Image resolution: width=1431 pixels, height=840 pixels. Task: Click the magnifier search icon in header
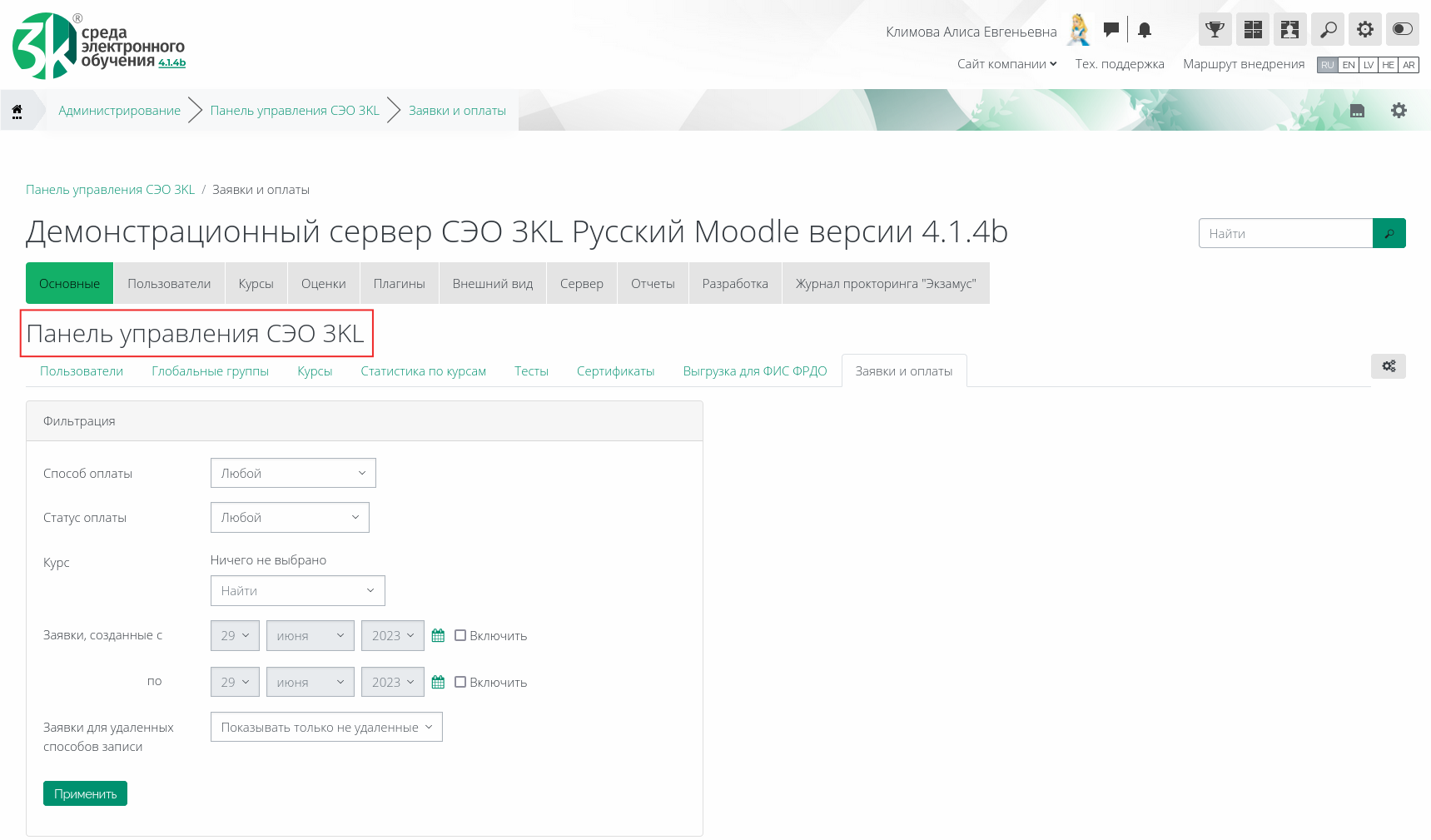pos(1328,30)
